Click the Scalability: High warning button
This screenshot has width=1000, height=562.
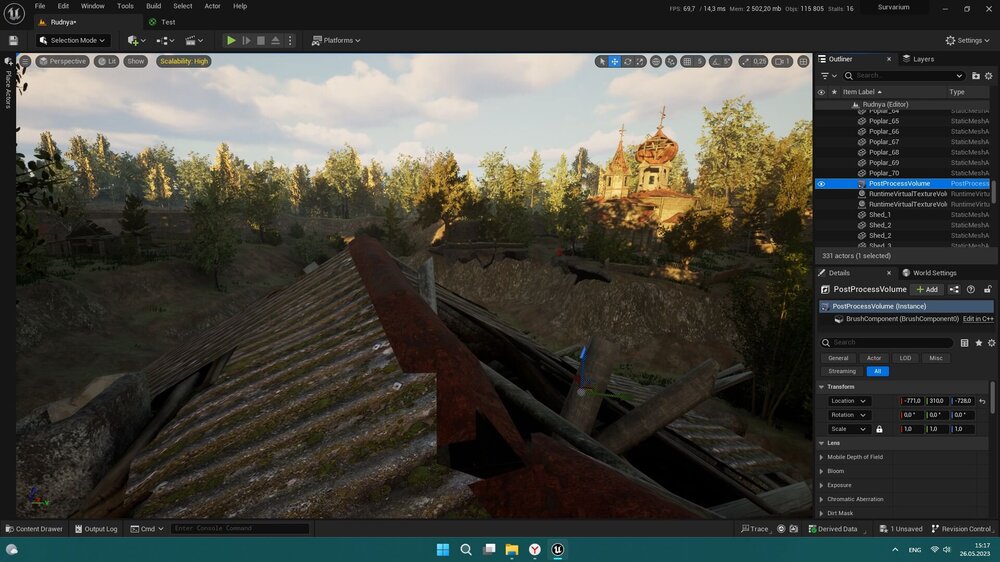coord(184,61)
